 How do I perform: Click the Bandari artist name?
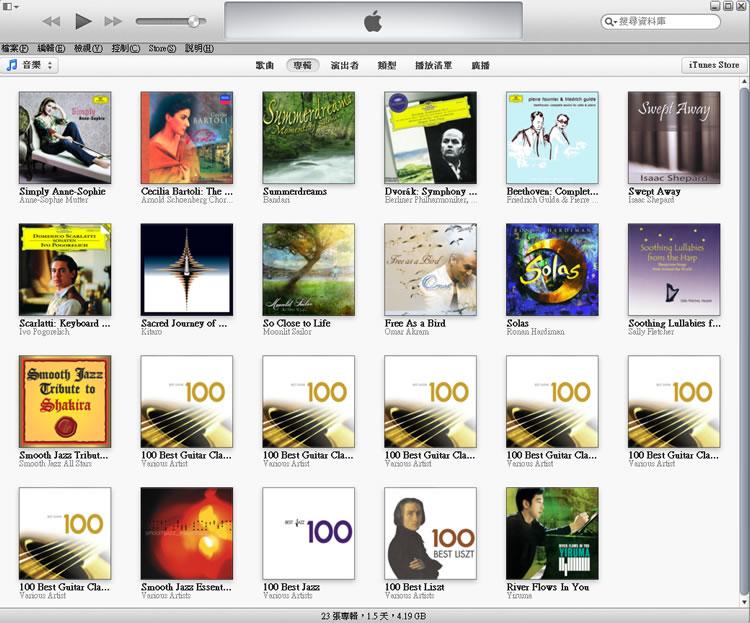click(x=276, y=200)
